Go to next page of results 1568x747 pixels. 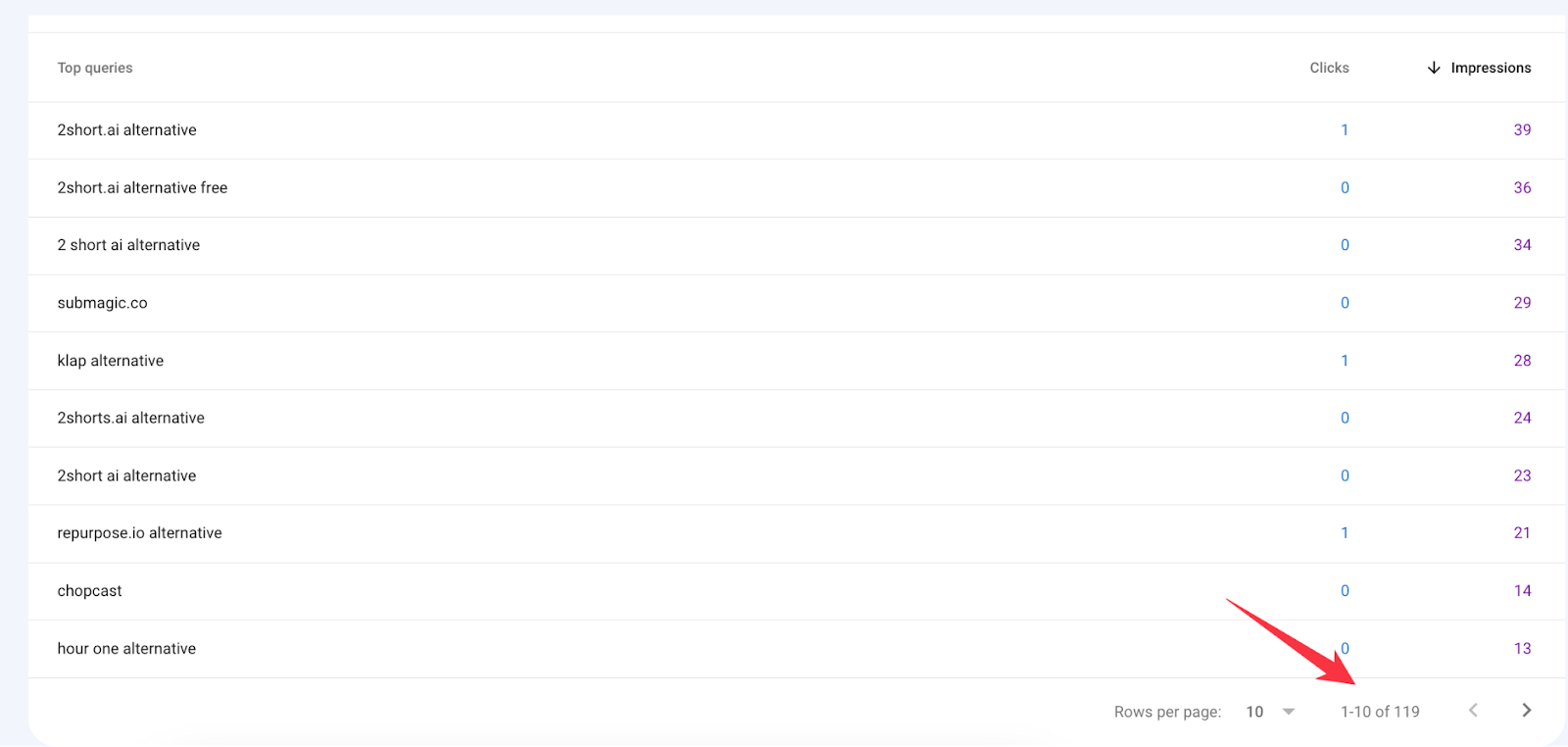coord(1526,711)
